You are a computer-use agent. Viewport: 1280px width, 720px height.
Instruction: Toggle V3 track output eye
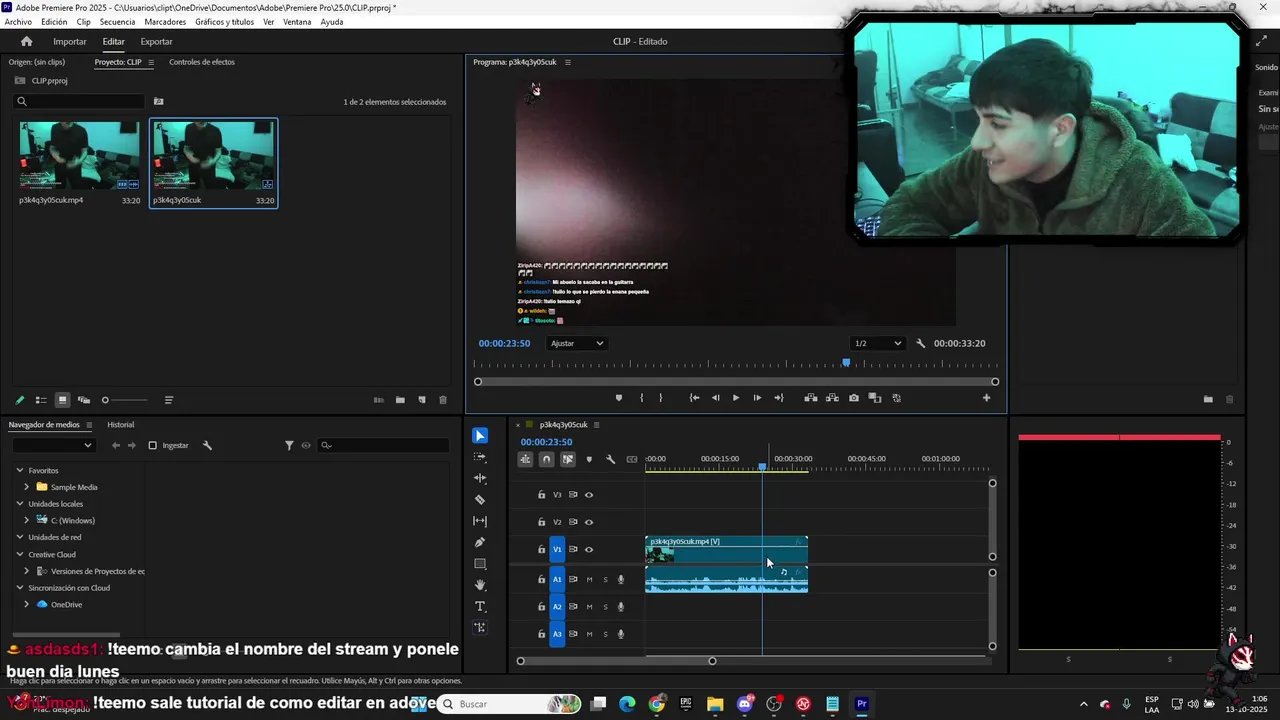coord(589,494)
